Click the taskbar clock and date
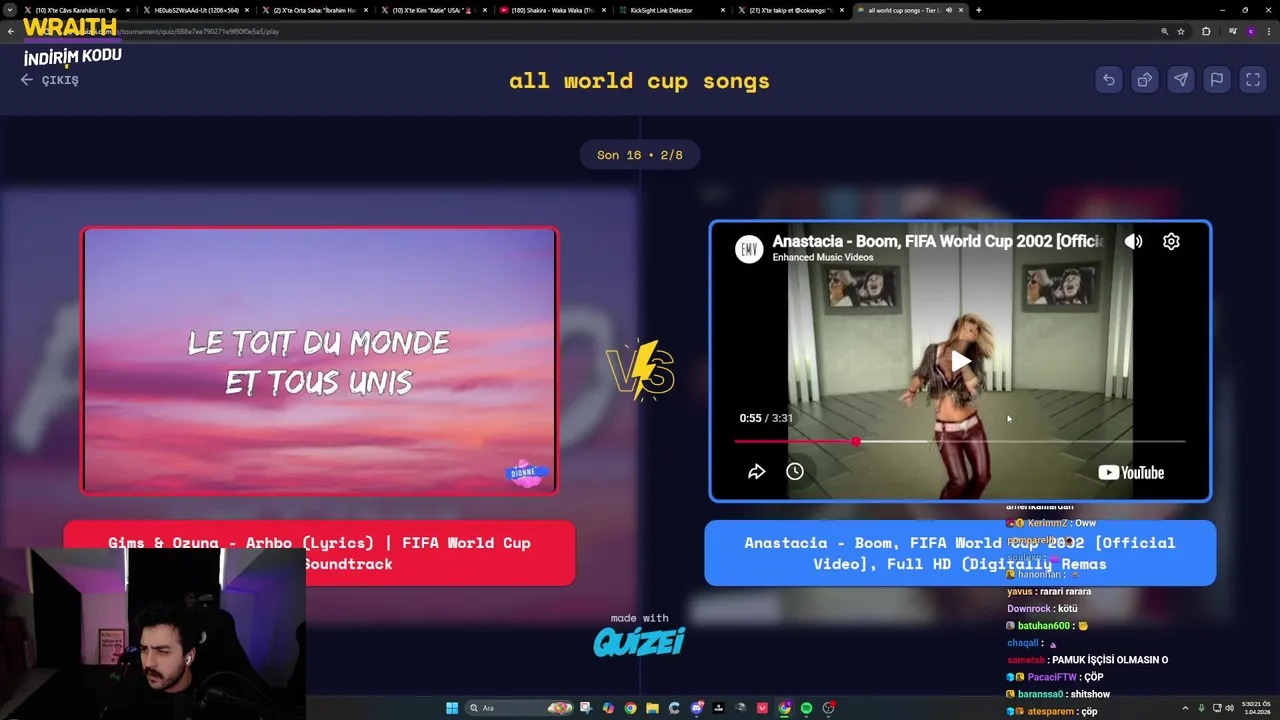This screenshot has width=1280, height=720. click(x=1255, y=708)
